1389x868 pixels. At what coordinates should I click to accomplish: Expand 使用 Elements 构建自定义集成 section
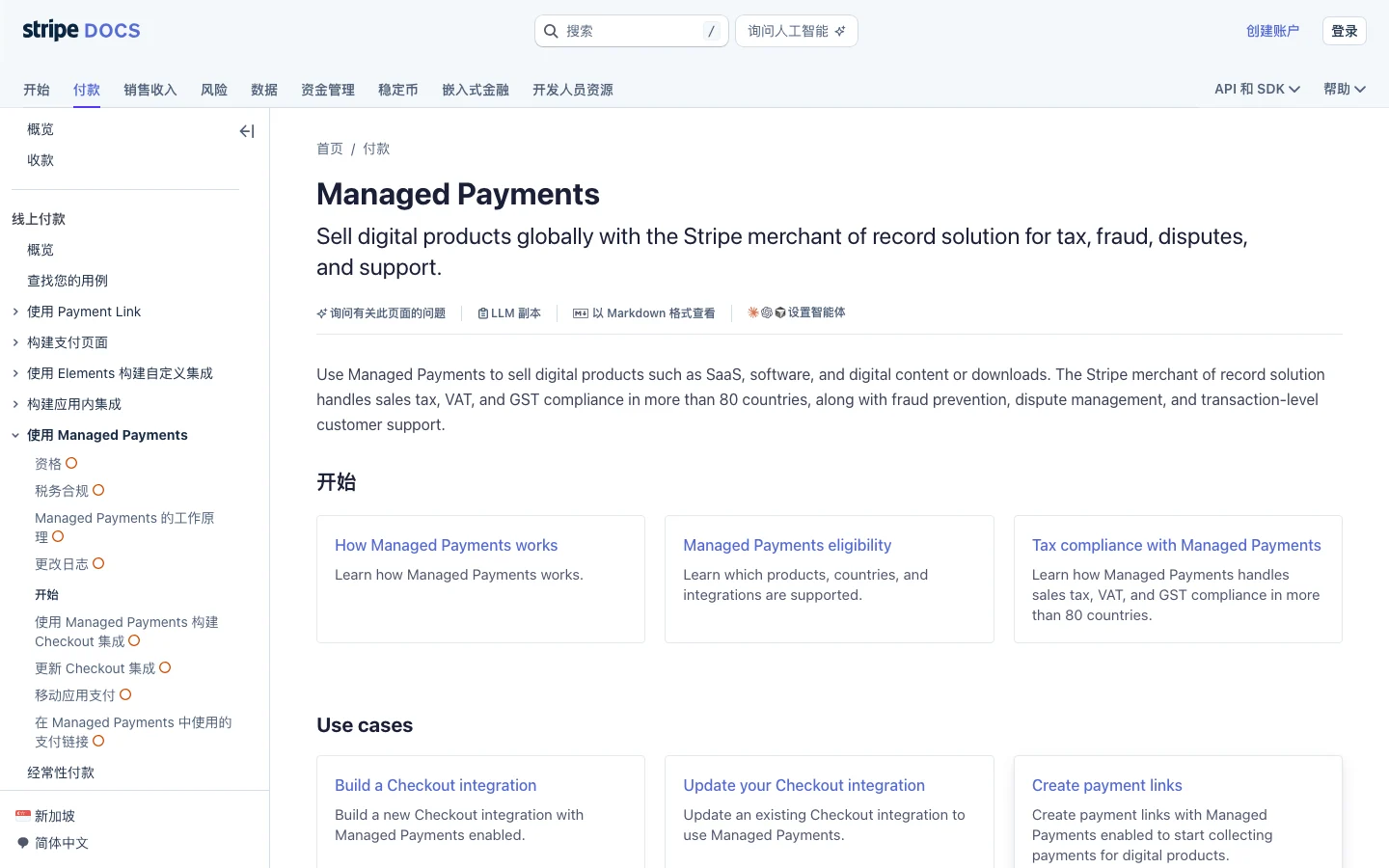[x=15, y=373]
